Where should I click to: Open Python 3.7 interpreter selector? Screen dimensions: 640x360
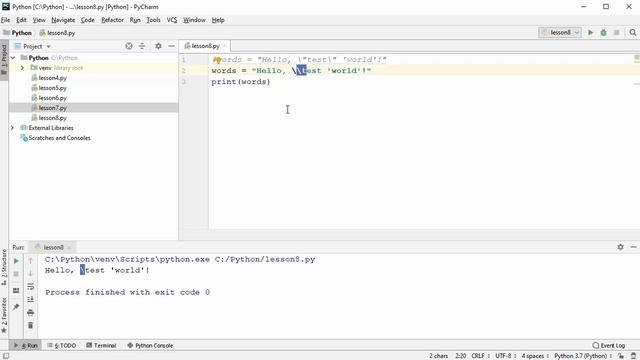point(583,356)
